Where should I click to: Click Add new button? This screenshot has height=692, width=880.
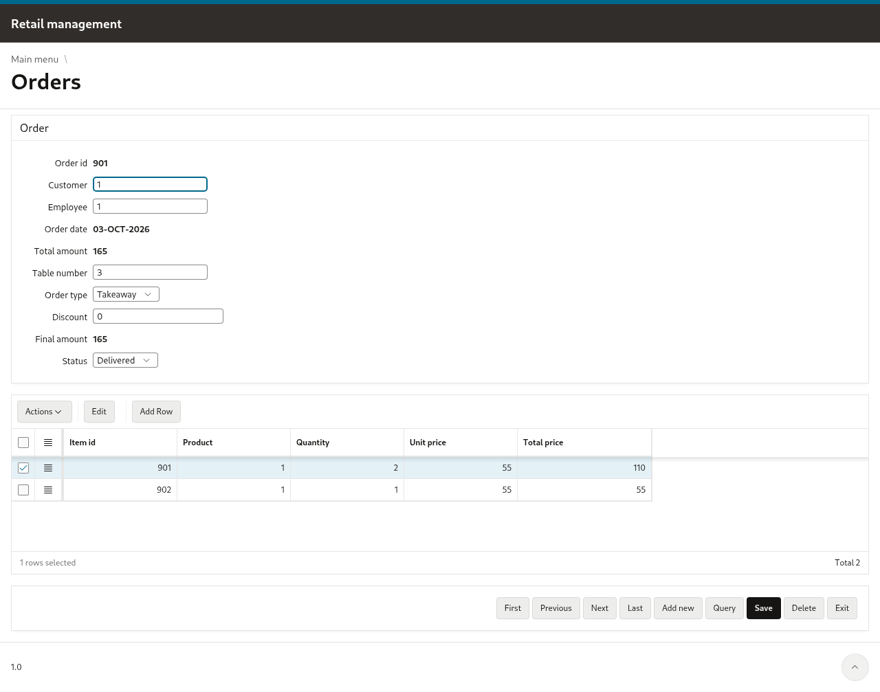(x=678, y=608)
